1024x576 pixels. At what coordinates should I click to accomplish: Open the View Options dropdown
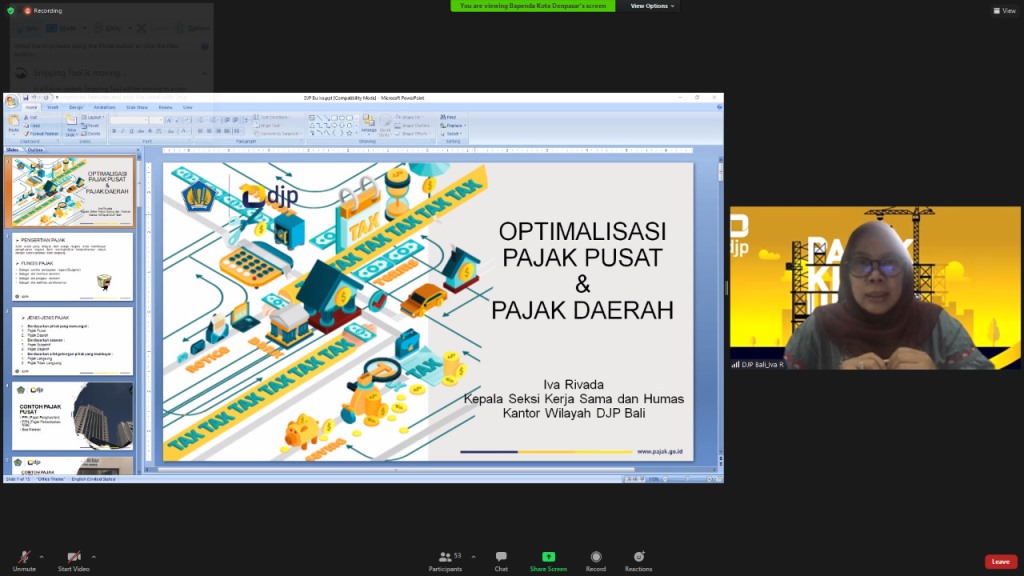[x=652, y=6]
